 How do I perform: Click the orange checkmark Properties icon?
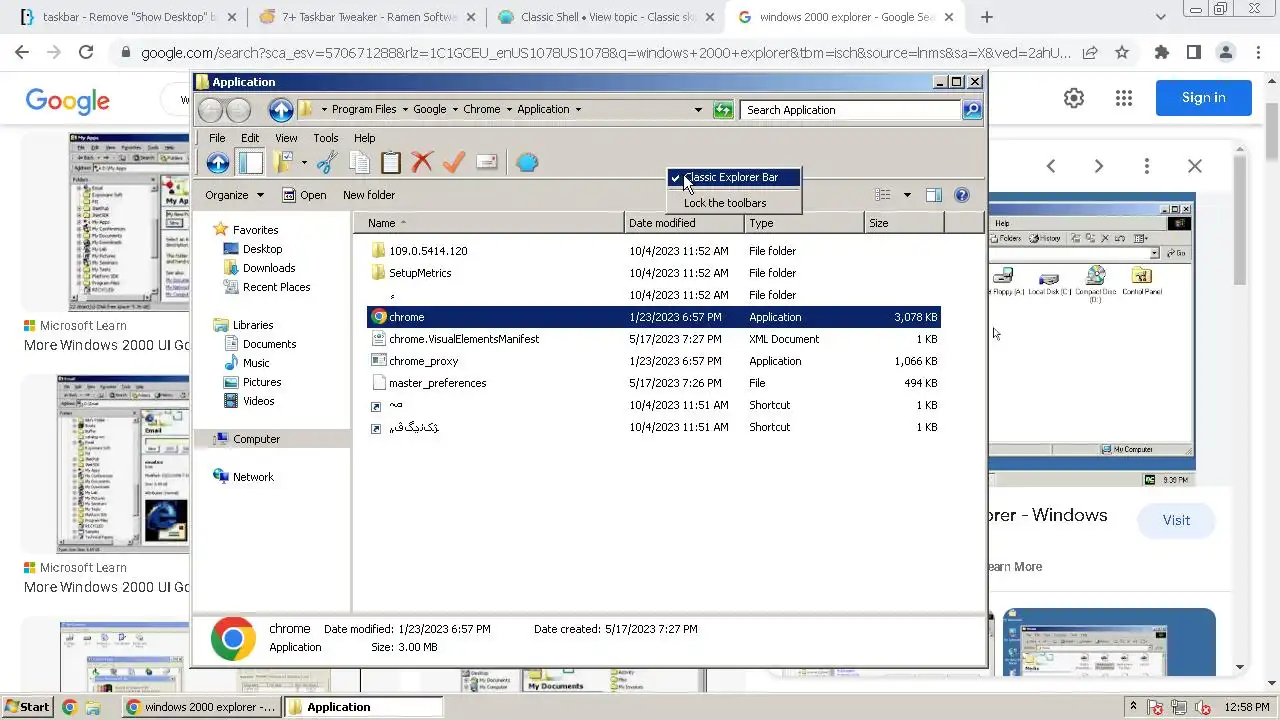pyautogui.click(x=454, y=162)
